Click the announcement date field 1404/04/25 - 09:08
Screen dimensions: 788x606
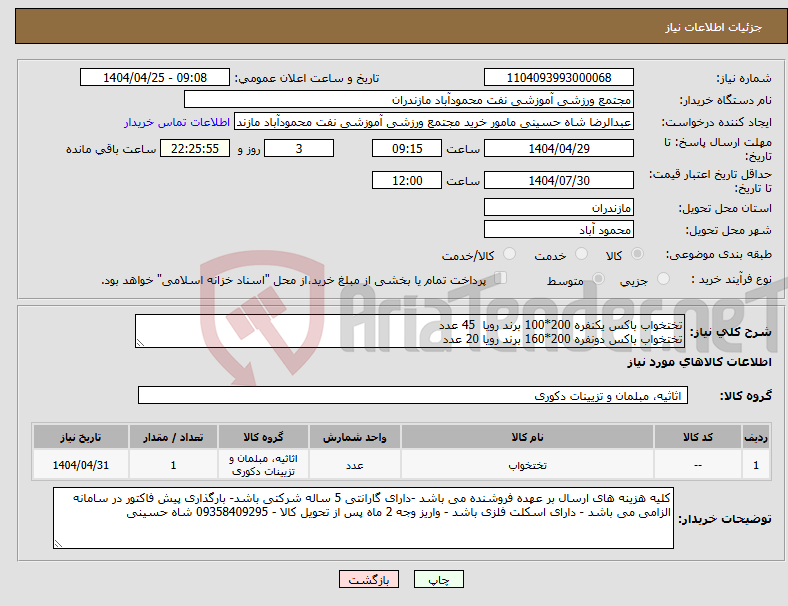point(155,78)
